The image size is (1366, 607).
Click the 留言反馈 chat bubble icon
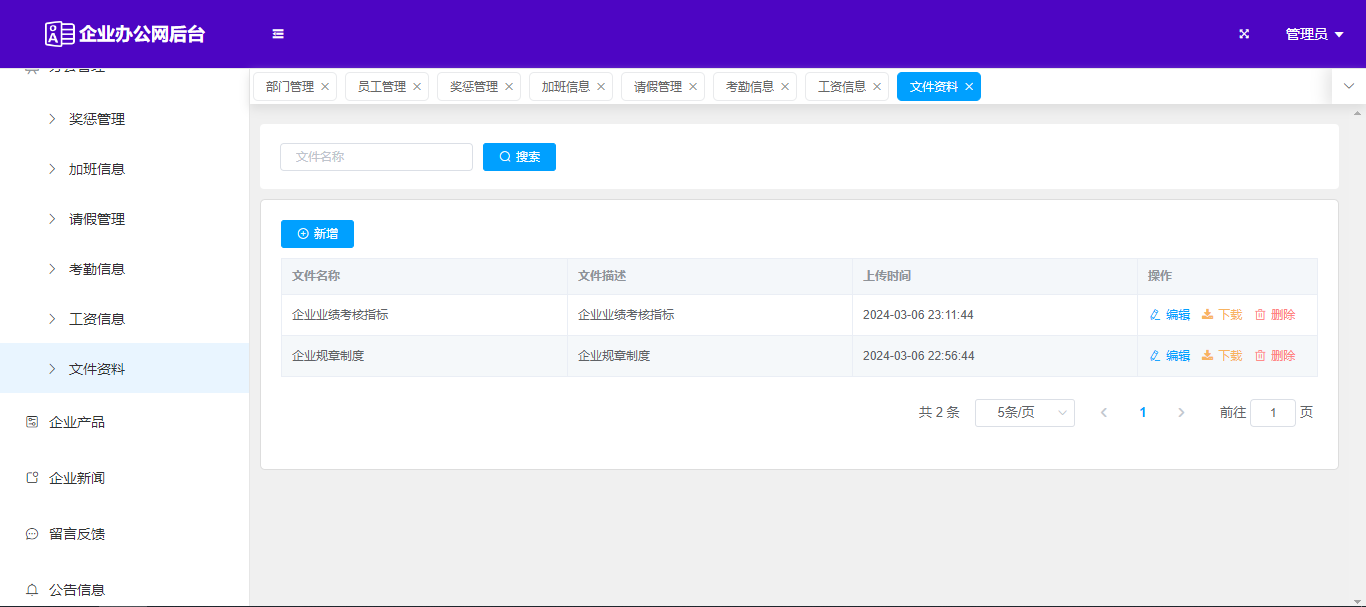[x=32, y=534]
